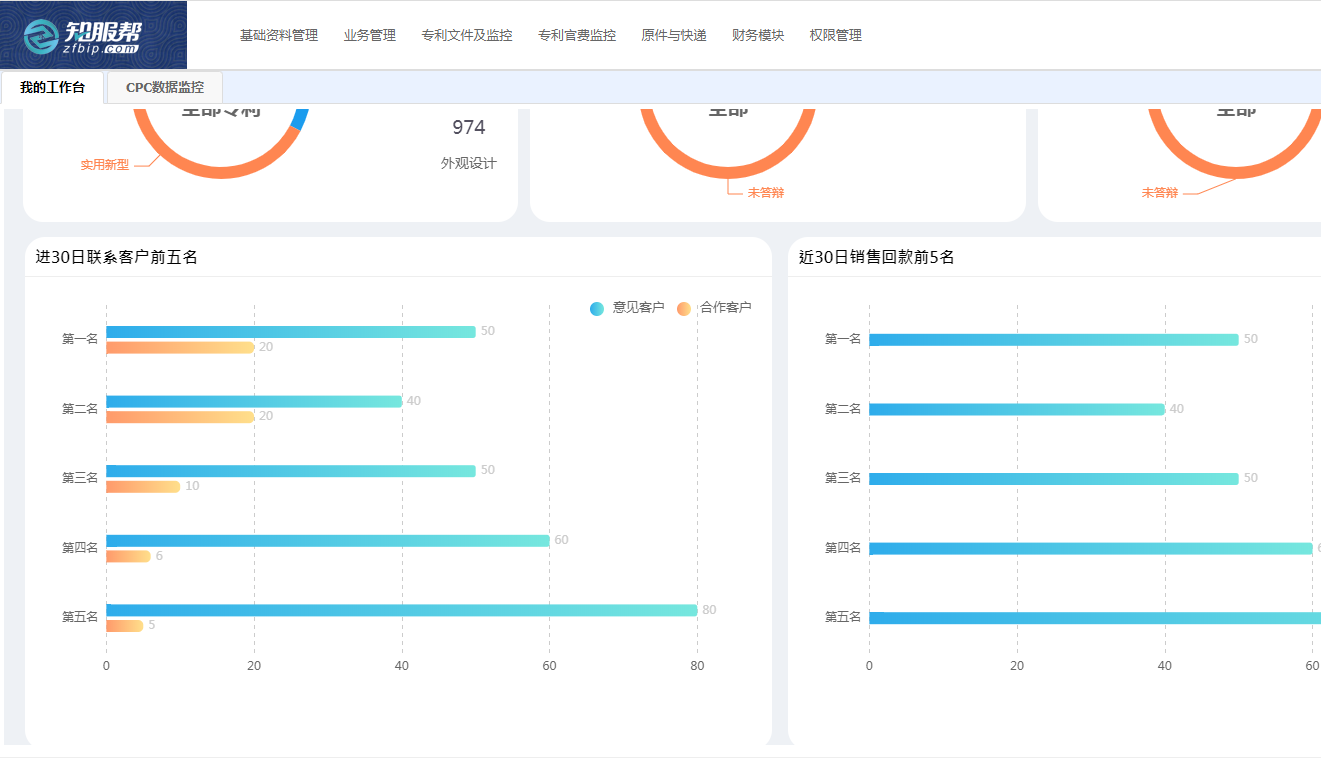Click the 外观设计 count 974
1321x759 pixels.
click(x=468, y=128)
